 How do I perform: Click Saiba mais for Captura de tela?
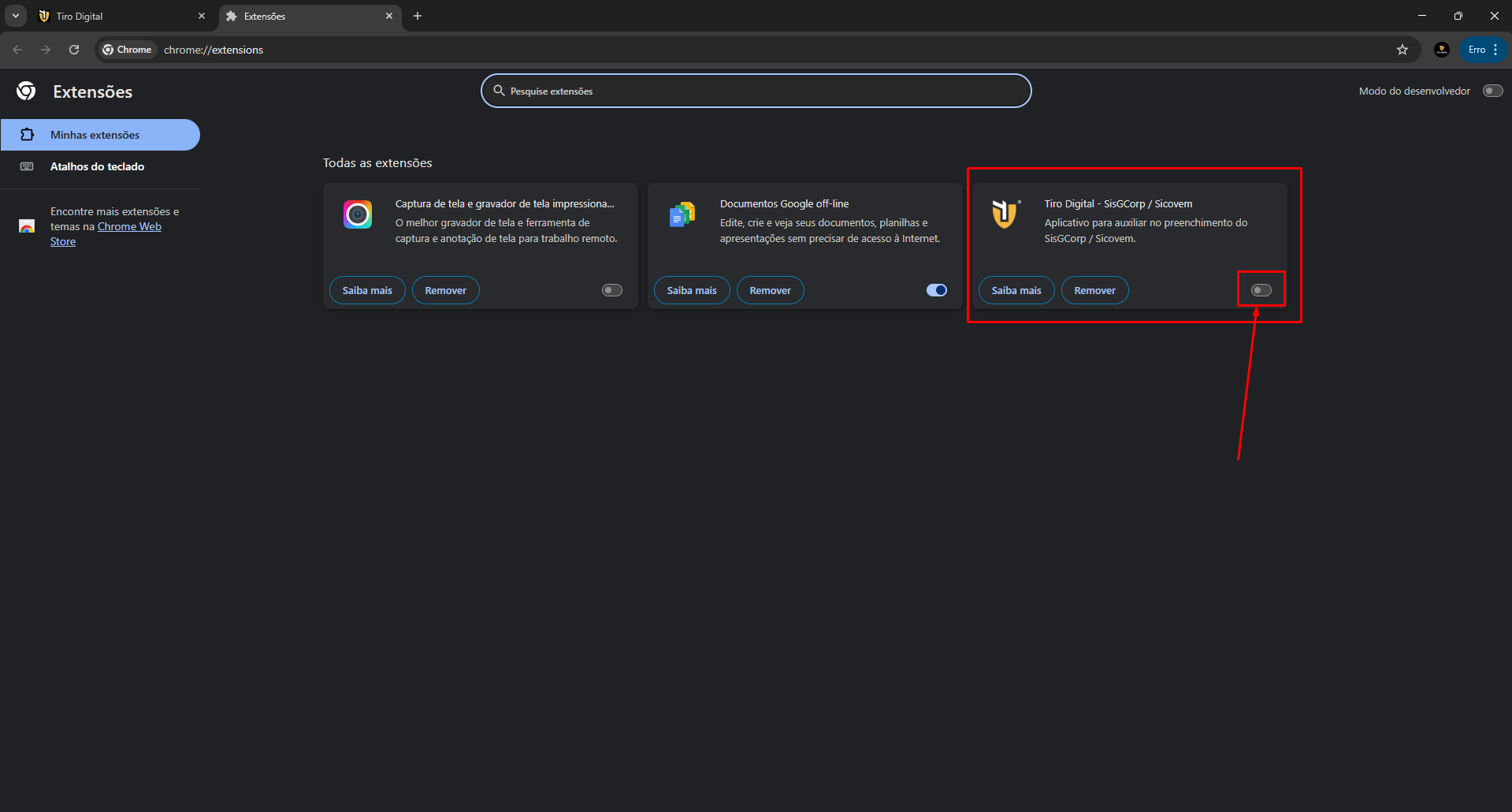click(367, 290)
